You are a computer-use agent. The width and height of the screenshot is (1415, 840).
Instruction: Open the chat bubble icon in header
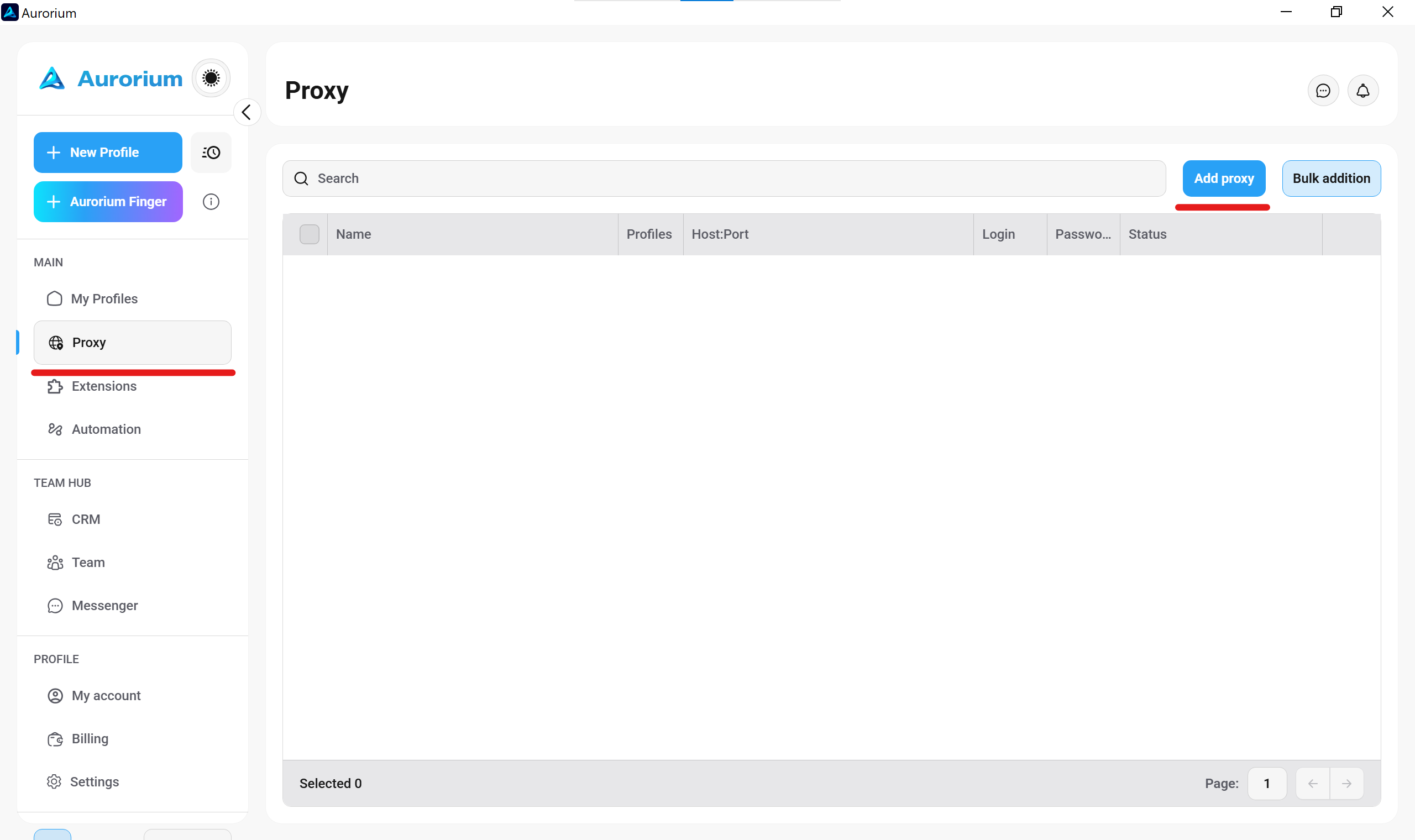(x=1323, y=91)
